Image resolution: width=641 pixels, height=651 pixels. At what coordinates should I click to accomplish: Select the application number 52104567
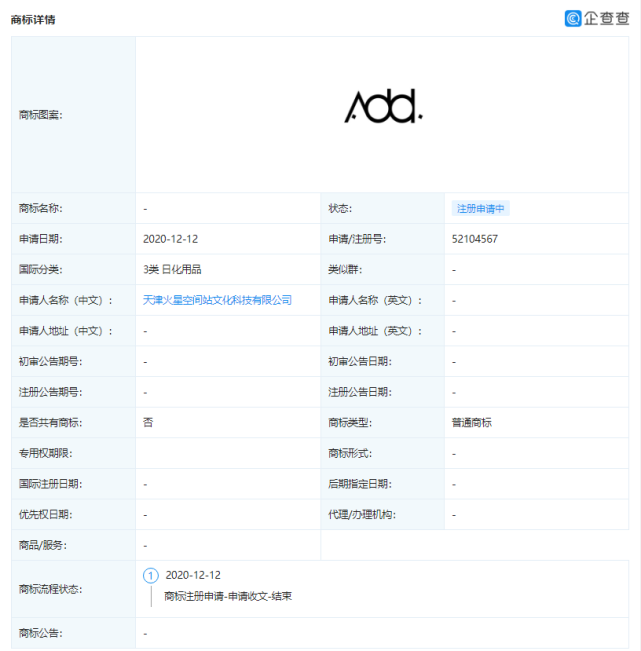coord(475,239)
